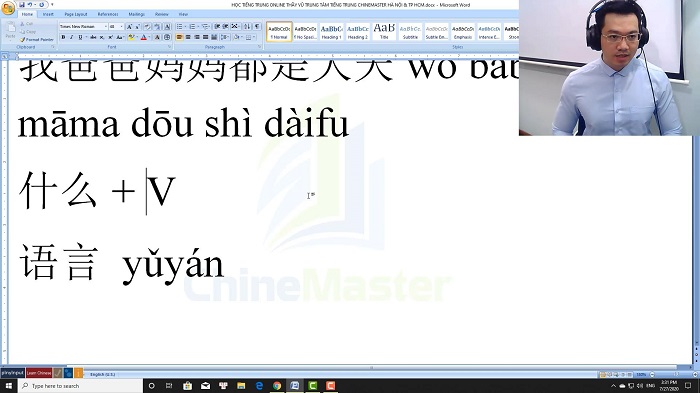700x393 pixels.
Task: Click the taskbar search box
Action: click(80, 385)
